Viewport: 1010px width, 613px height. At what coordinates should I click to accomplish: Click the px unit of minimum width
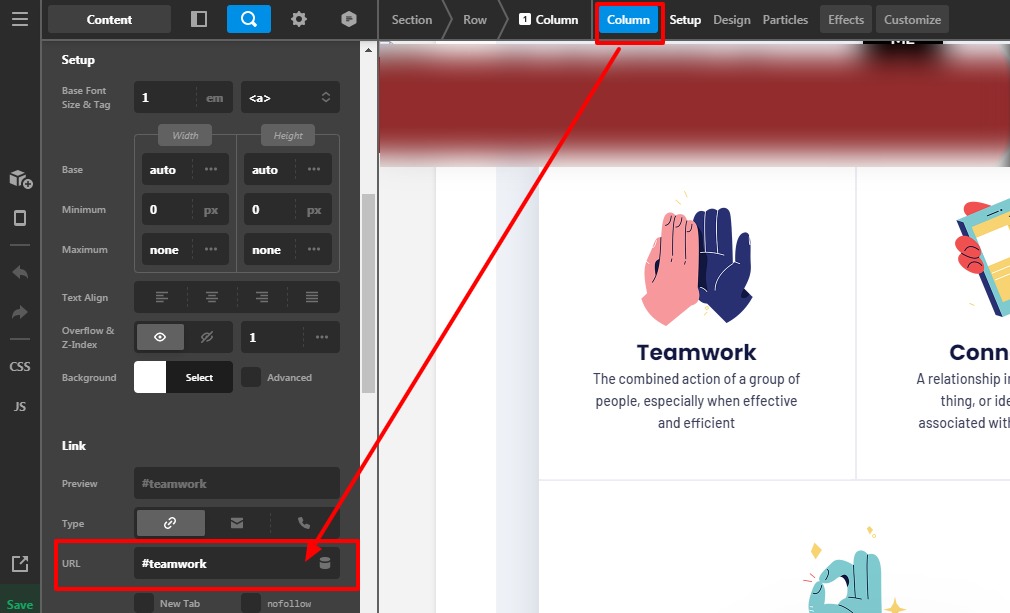pyautogui.click(x=211, y=210)
